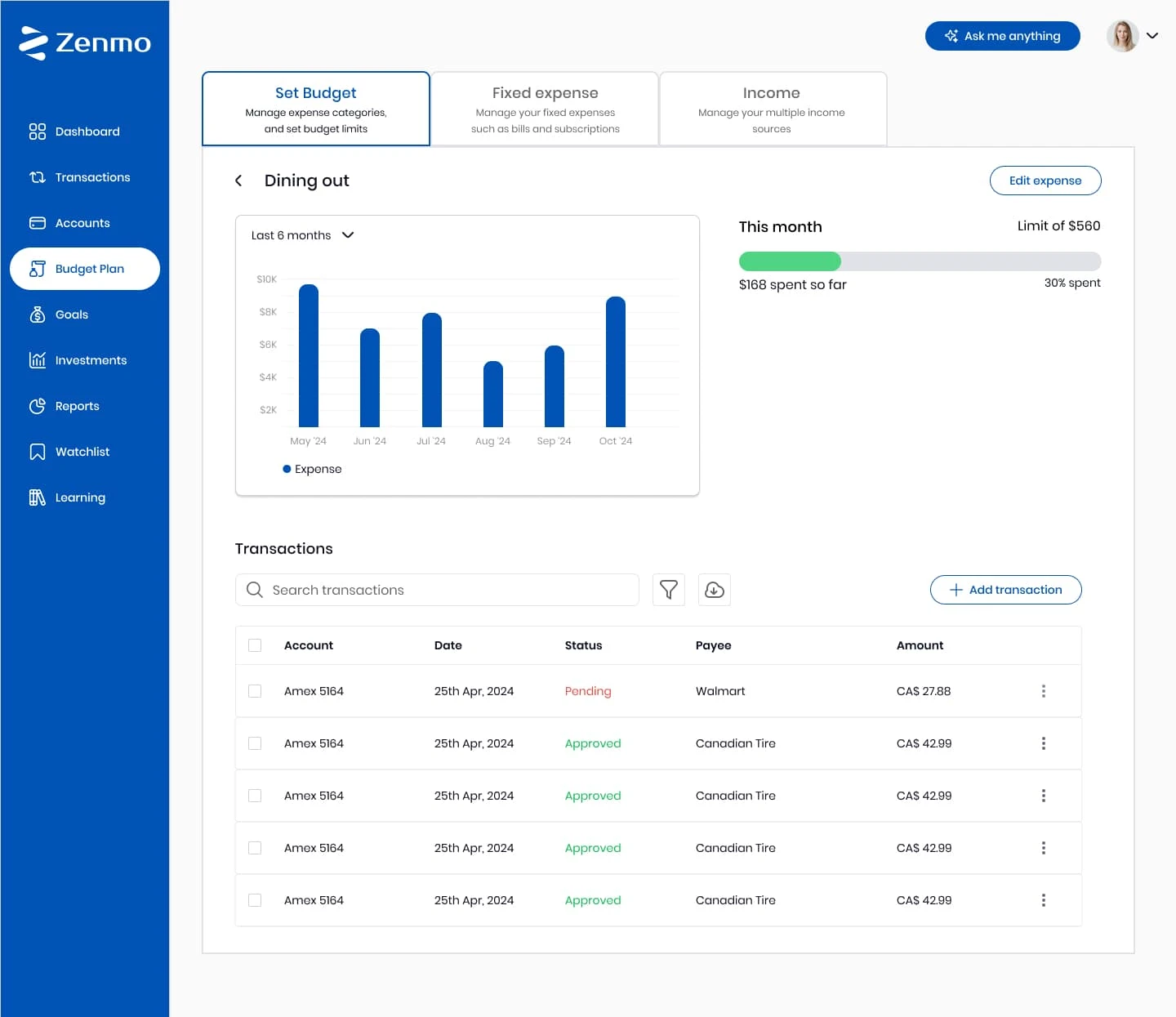The height and width of the screenshot is (1017, 1176).
Task: Switch to the Set Budget tab
Action: [316, 109]
